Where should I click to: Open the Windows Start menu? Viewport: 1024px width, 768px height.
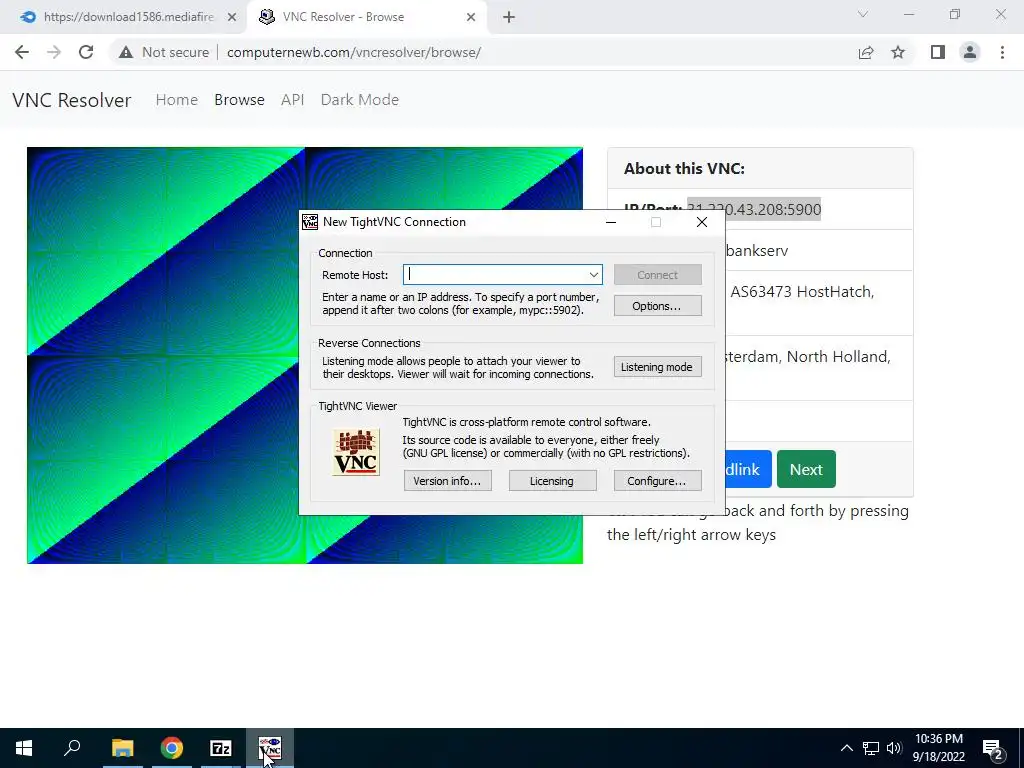(x=24, y=748)
